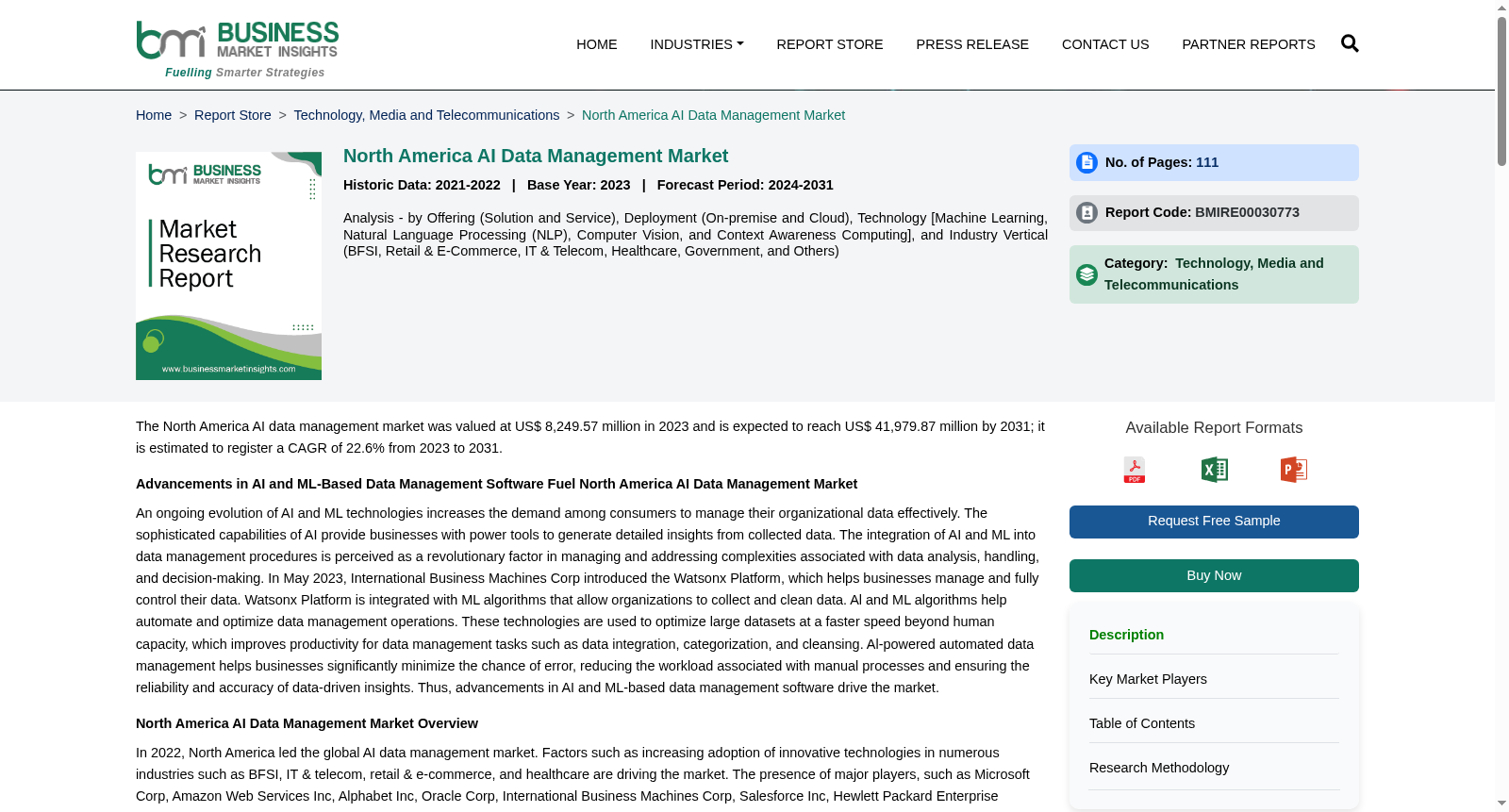Select the PDF report format icon
Viewport: 1509px width, 812px height.
point(1135,470)
